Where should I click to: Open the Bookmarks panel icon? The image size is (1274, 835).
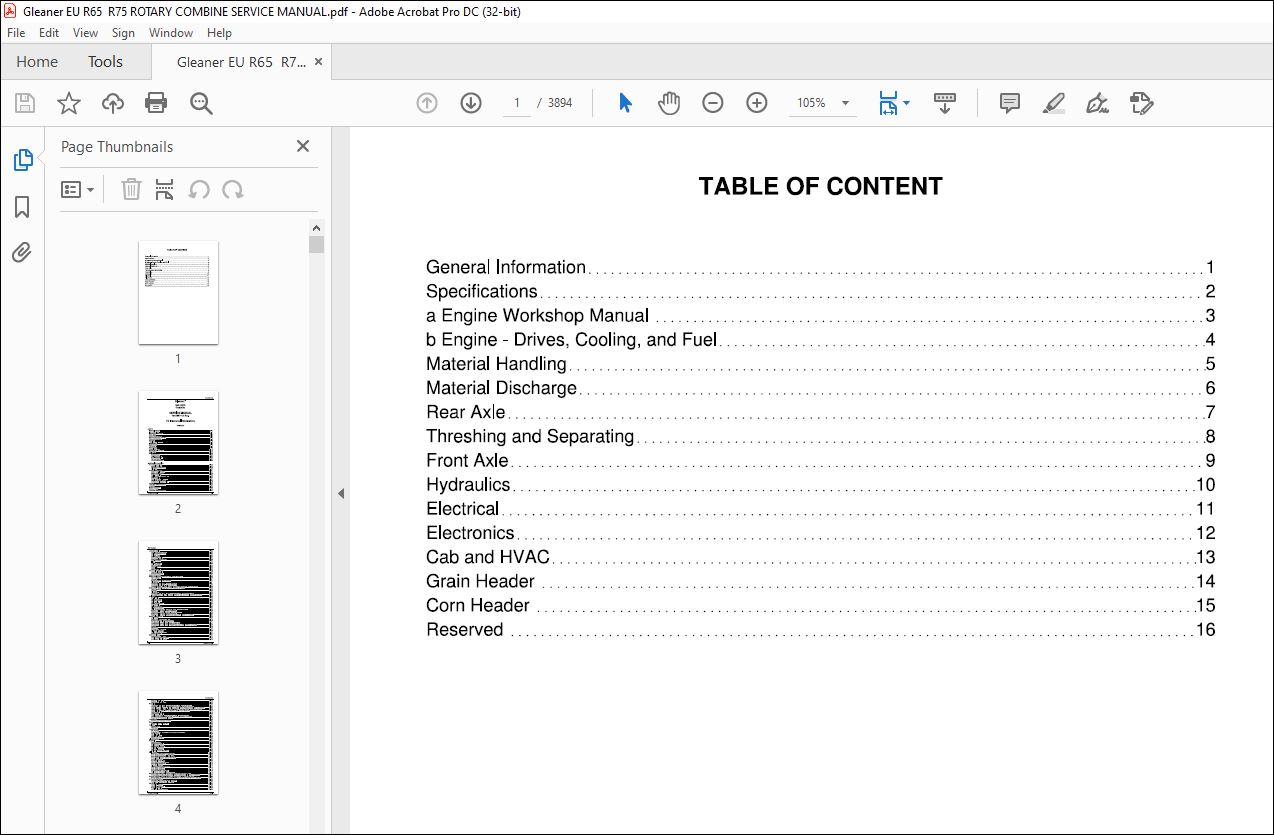[x=22, y=207]
